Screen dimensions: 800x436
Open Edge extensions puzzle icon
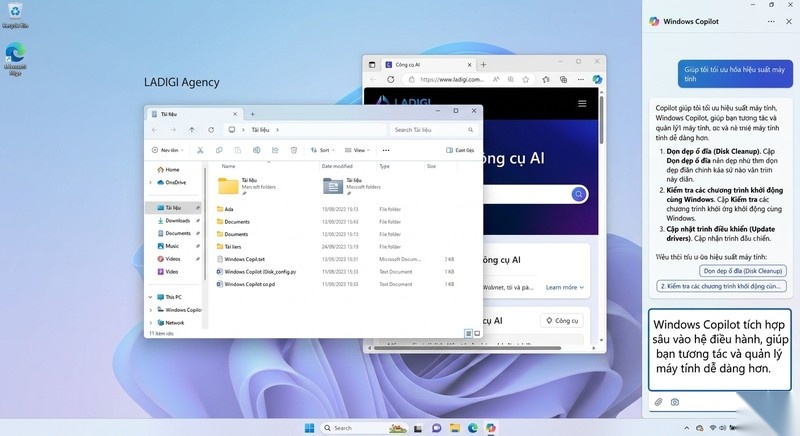(546, 80)
